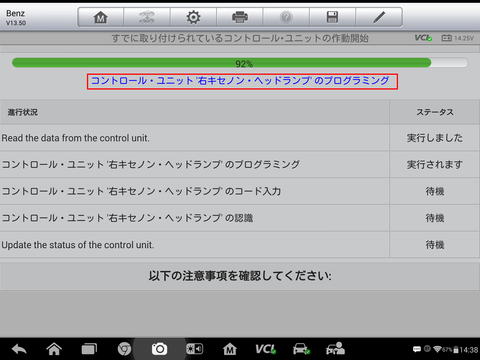Click the 'ステータス' column header
This screenshot has width=480, height=360.
(x=435, y=112)
